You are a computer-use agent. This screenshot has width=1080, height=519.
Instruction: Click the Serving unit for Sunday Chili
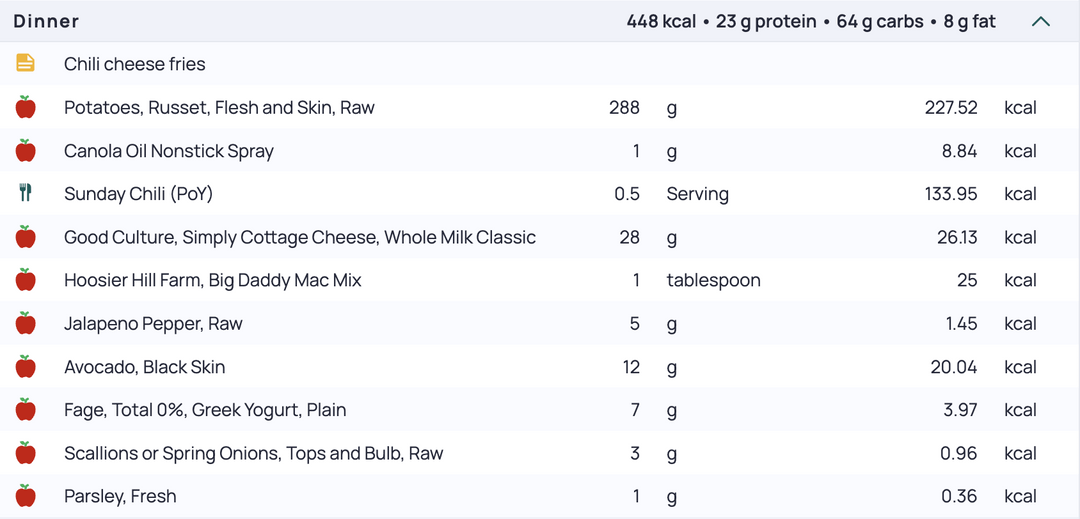[698, 194]
